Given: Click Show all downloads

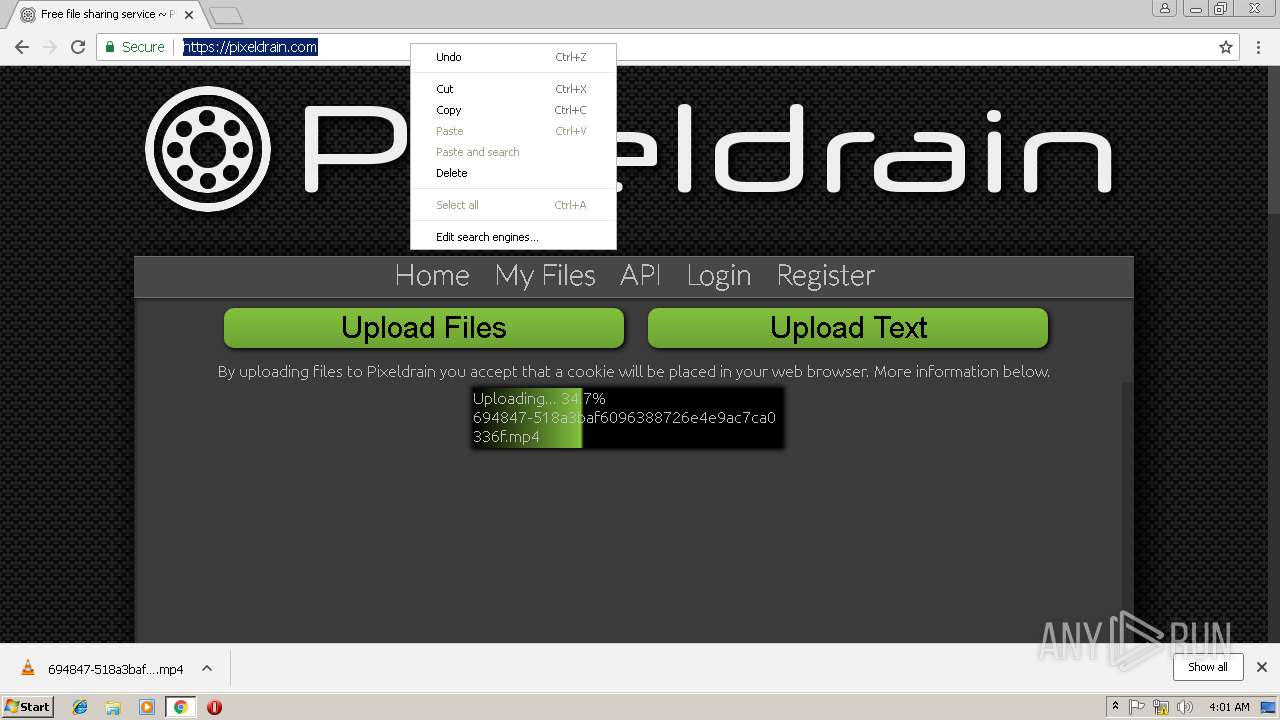Looking at the screenshot, I should [x=1208, y=667].
